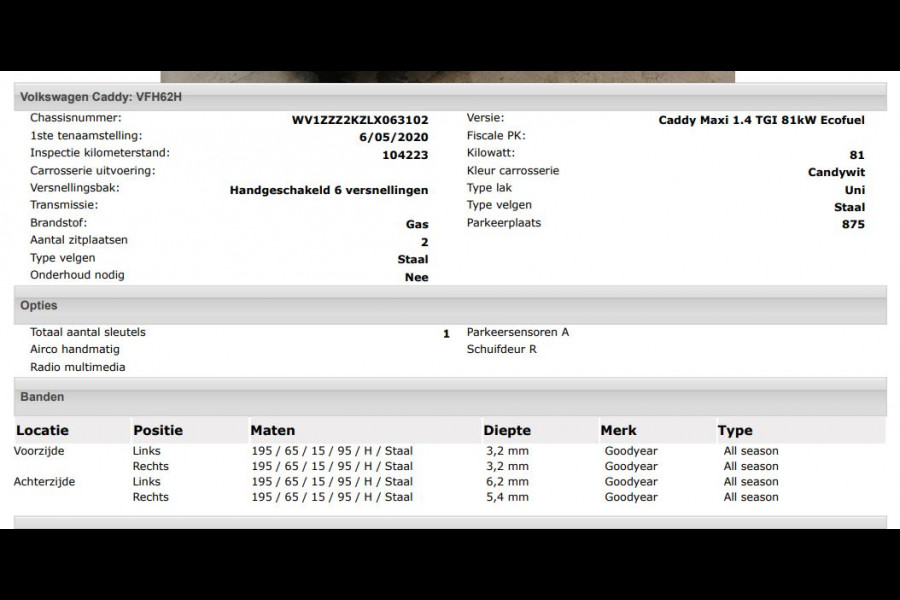Click the Airco handmatig option
Viewport: 900px width, 600px height.
coord(75,350)
